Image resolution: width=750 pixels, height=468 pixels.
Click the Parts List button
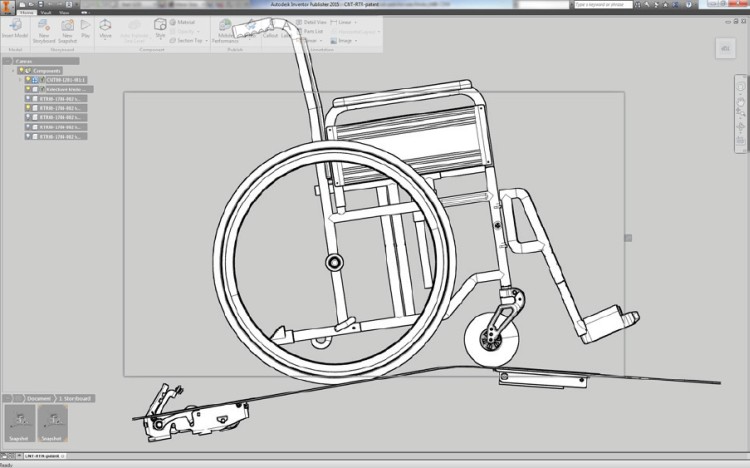(312, 31)
